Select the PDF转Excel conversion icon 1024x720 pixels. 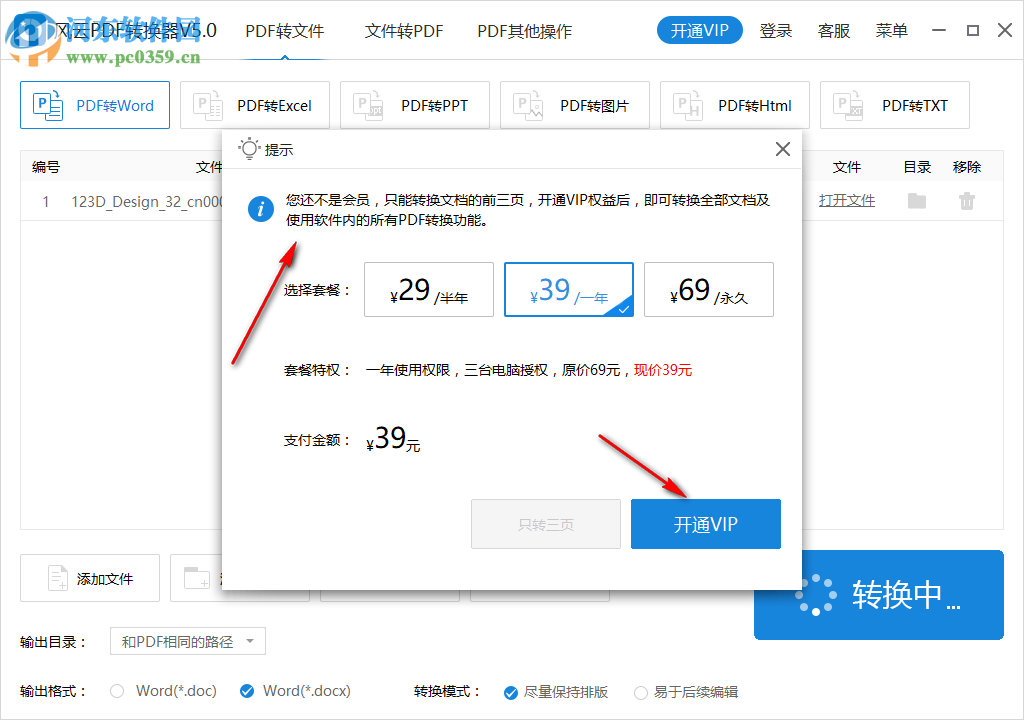tap(205, 105)
